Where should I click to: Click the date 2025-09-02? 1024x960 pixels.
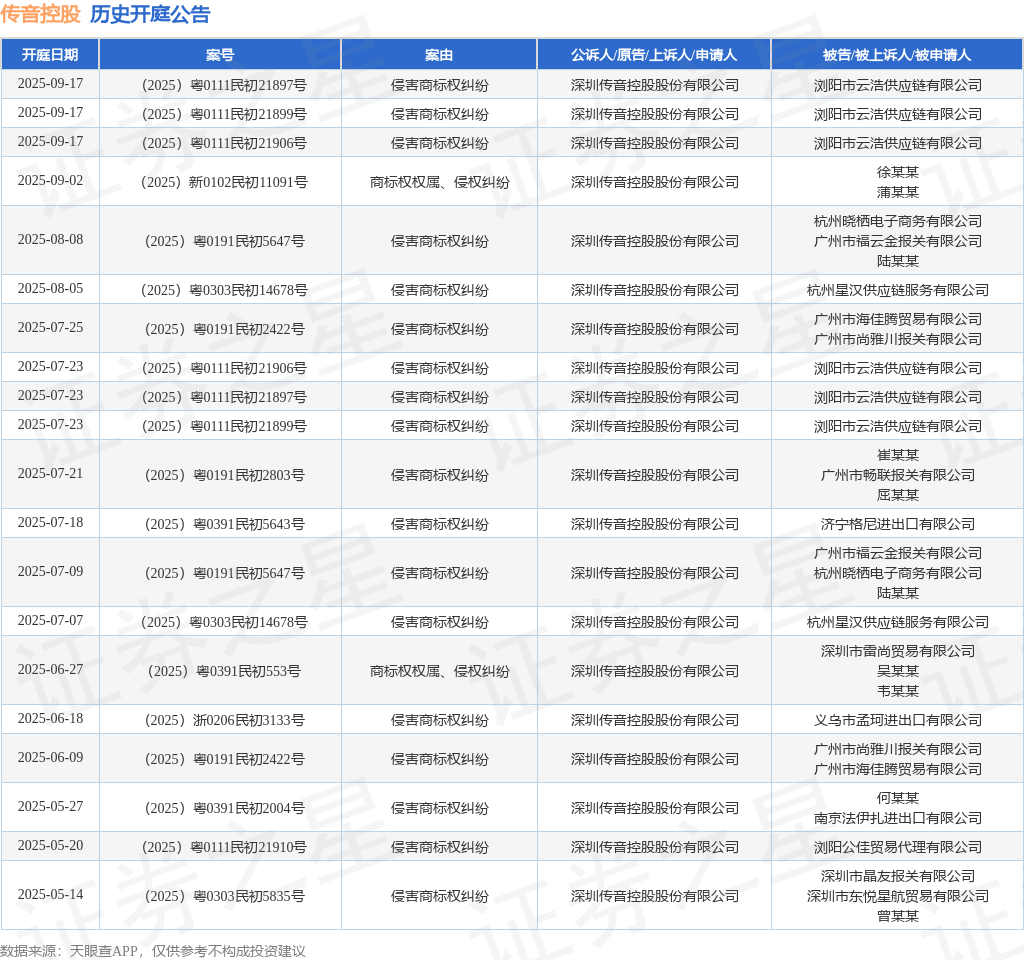click(50, 181)
